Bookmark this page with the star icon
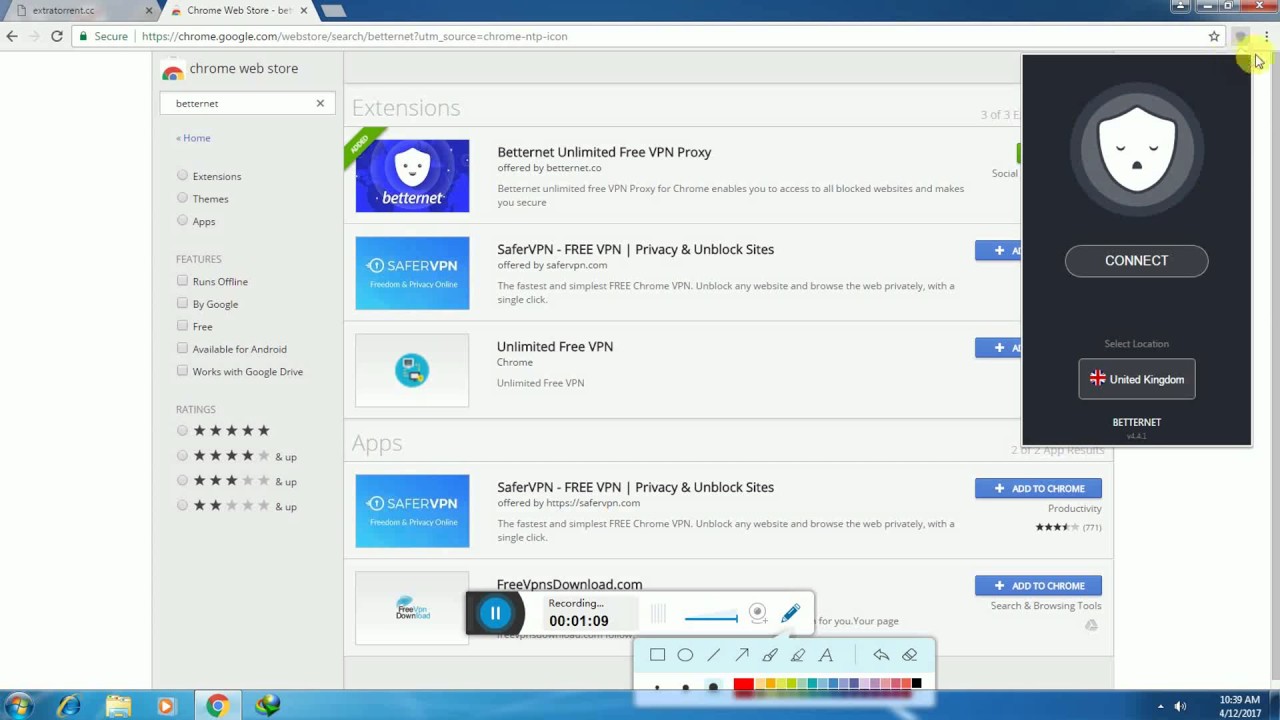 (x=1214, y=36)
